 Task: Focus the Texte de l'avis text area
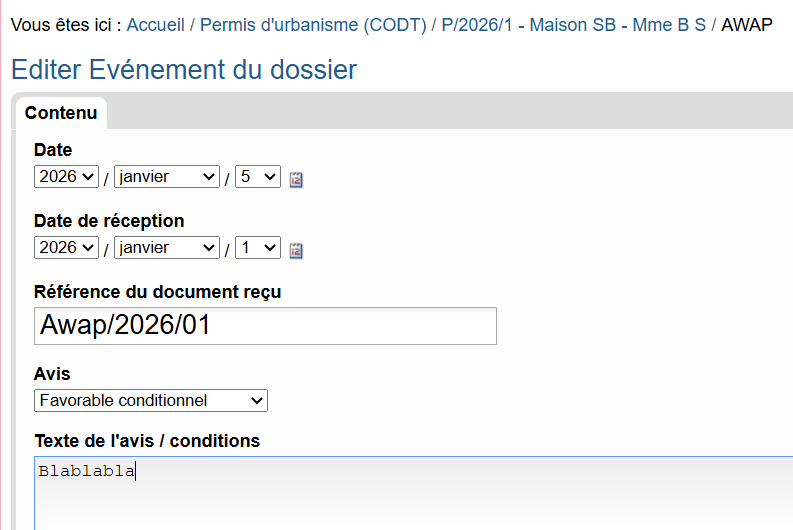[x=400, y=495]
